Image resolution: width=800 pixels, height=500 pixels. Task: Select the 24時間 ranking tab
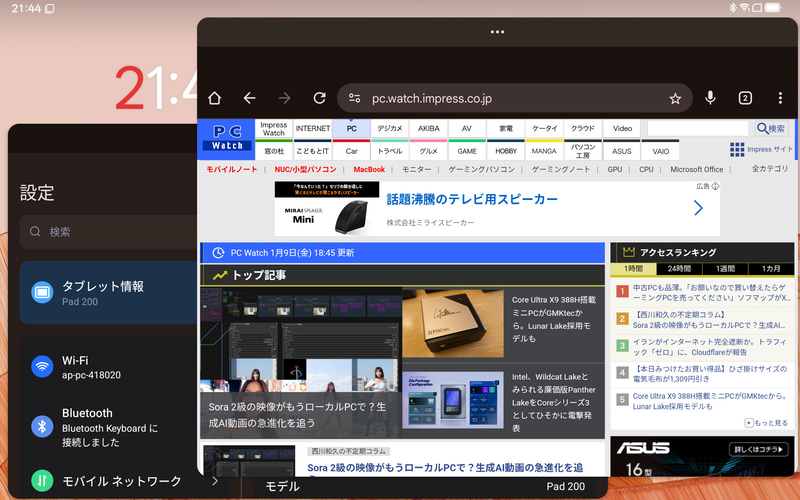tap(679, 268)
